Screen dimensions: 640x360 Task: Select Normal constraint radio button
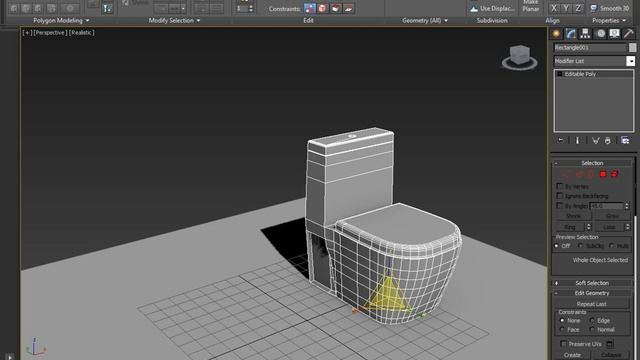pyautogui.click(x=592, y=329)
